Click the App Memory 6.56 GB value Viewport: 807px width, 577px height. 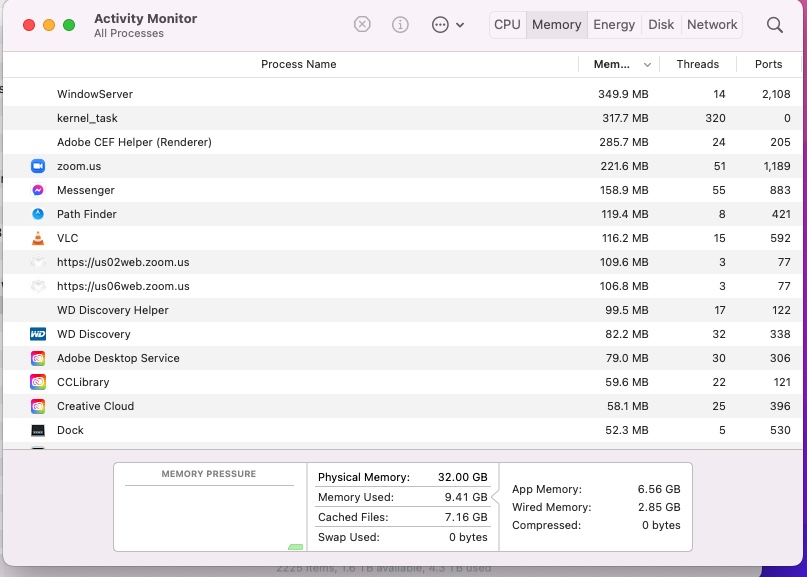(659, 489)
